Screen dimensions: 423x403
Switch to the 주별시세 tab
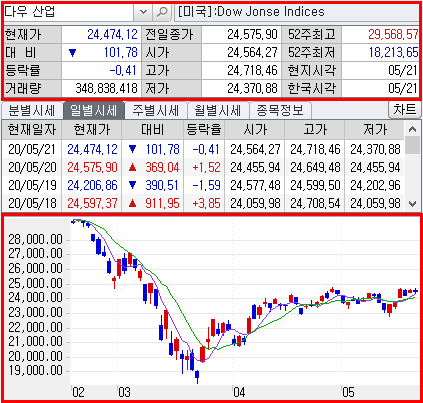click(156, 110)
